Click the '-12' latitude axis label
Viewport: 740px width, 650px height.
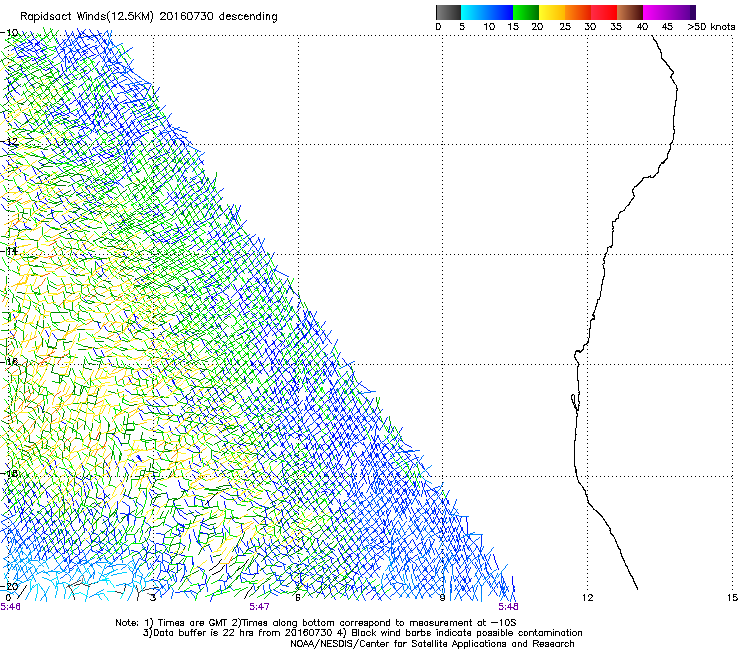click(x=9, y=141)
